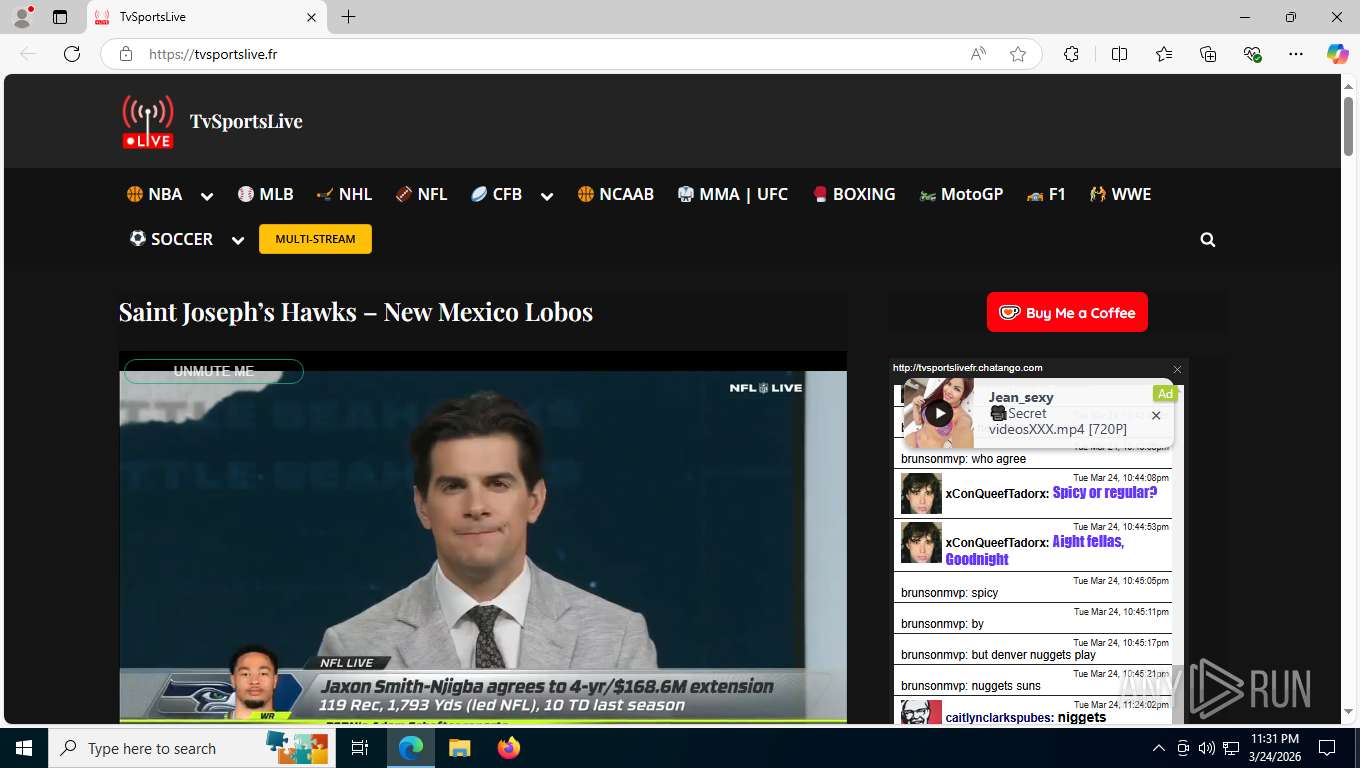The width and height of the screenshot is (1360, 768).
Task: Click the page vertical scrollbar thumb
Action: pyautogui.click(x=1348, y=125)
